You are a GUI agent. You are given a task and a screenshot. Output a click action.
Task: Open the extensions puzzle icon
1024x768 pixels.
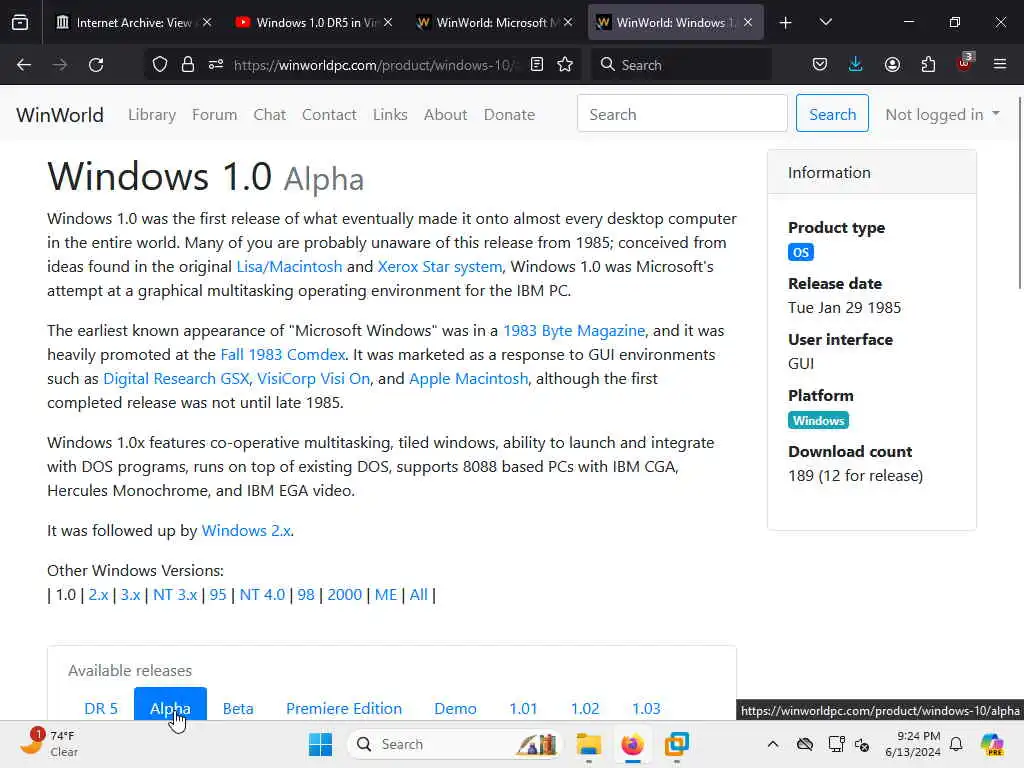[x=928, y=65]
